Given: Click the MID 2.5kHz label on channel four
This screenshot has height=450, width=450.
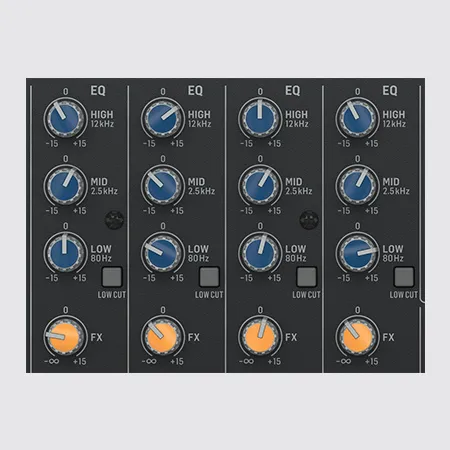Looking at the screenshot, I should pyautogui.click(x=396, y=186).
